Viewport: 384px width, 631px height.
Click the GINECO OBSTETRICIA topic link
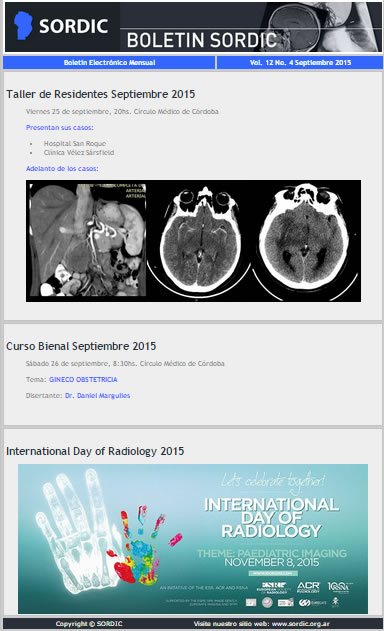tap(83, 379)
